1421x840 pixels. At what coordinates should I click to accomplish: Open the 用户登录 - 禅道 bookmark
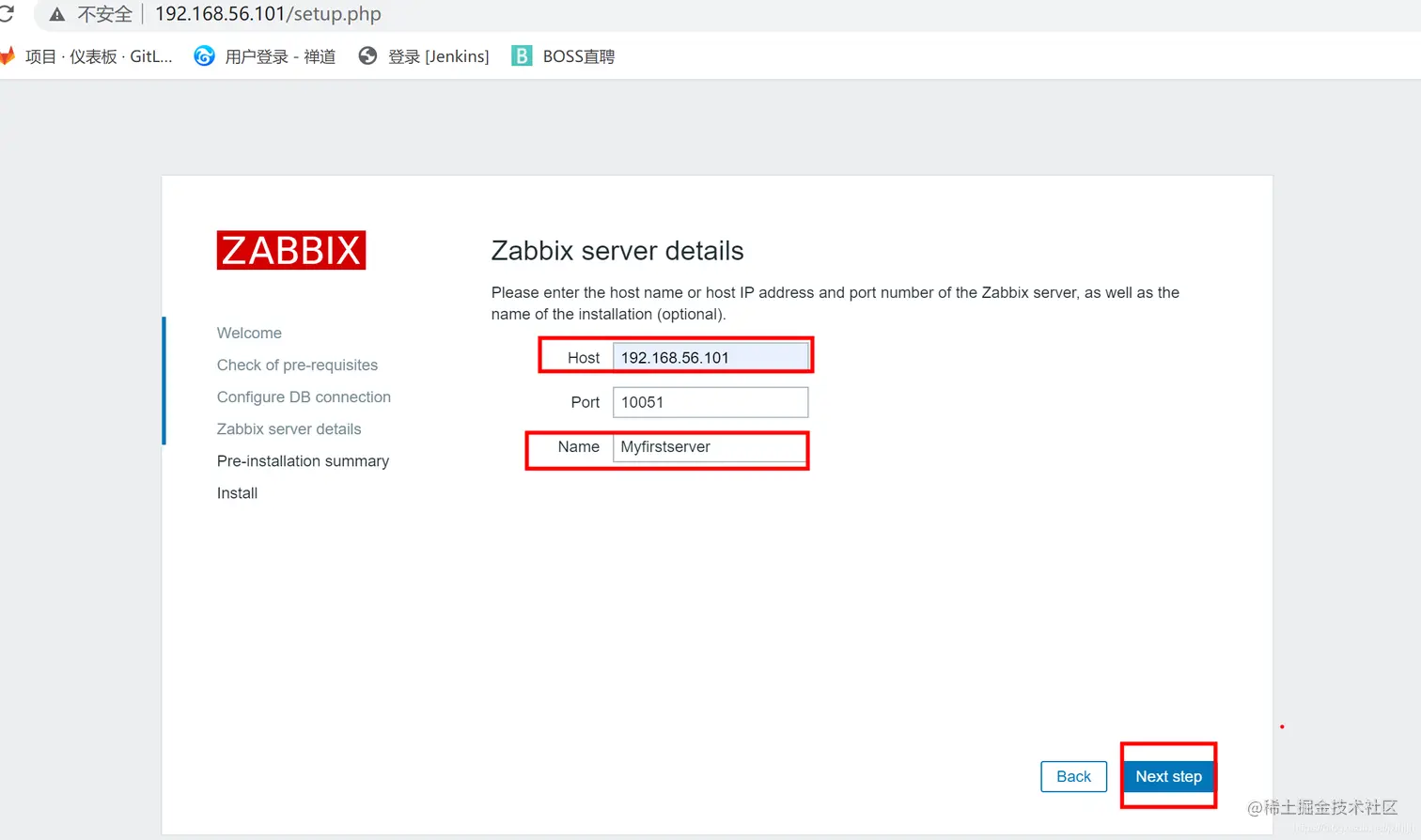(x=265, y=56)
